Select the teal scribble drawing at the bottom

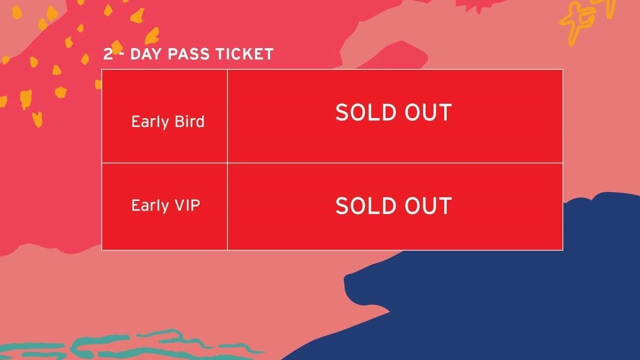pos(131,346)
